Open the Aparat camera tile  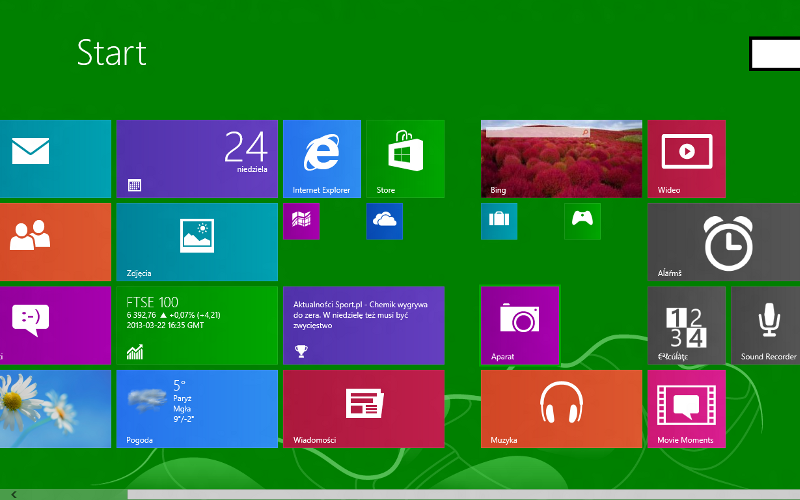520,326
